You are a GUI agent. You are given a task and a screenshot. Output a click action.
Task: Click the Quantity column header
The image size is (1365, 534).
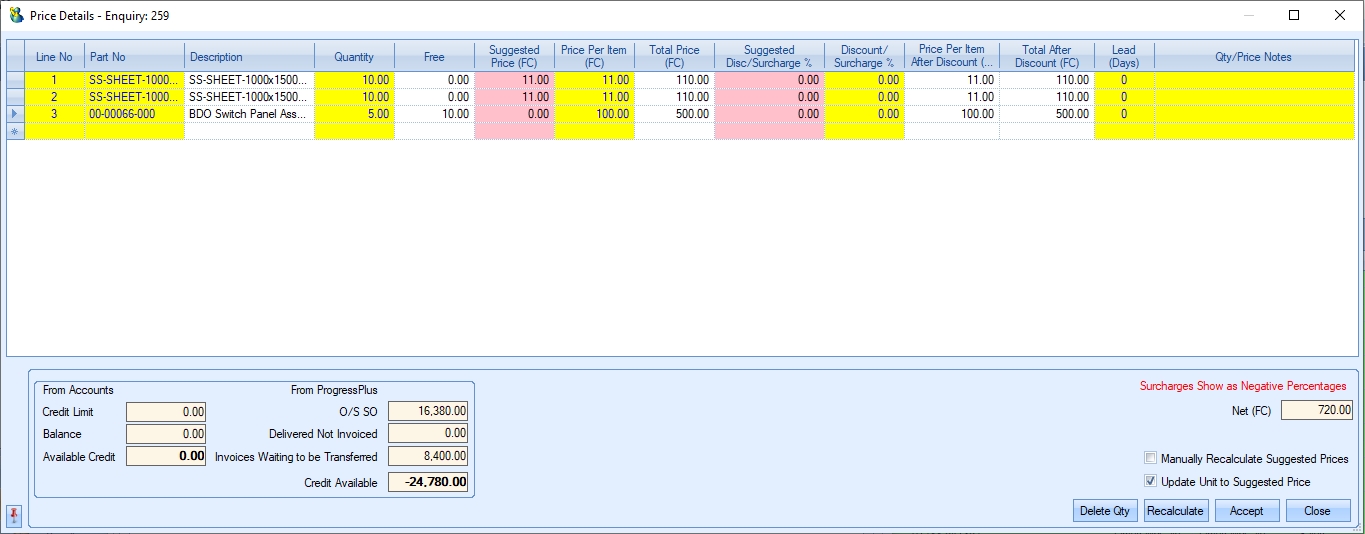(354, 57)
